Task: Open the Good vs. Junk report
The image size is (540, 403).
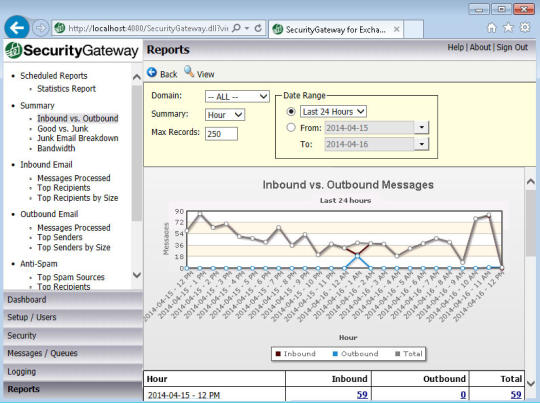Action: tap(63, 128)
